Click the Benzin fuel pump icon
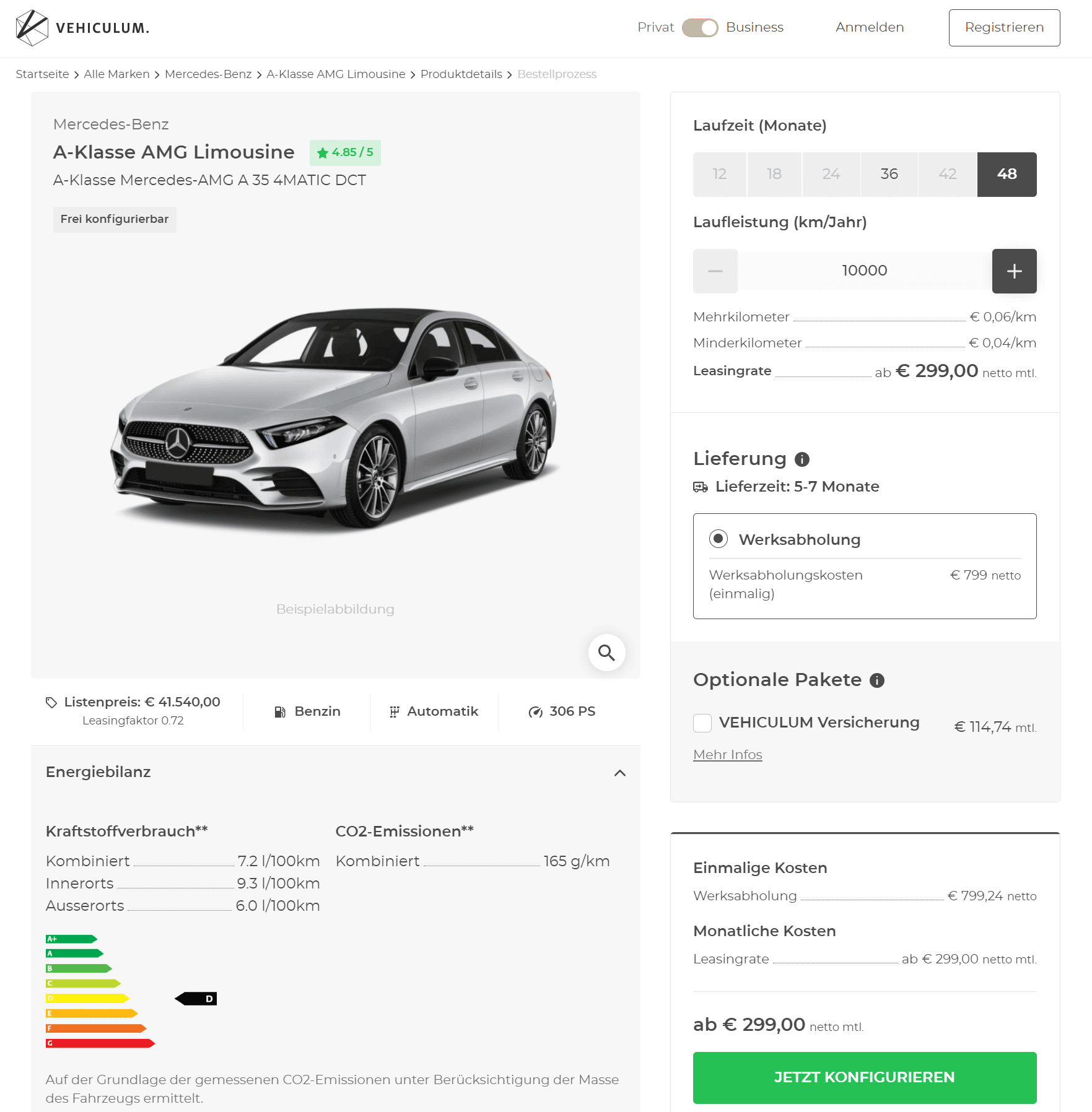 [x=280, y=712]
